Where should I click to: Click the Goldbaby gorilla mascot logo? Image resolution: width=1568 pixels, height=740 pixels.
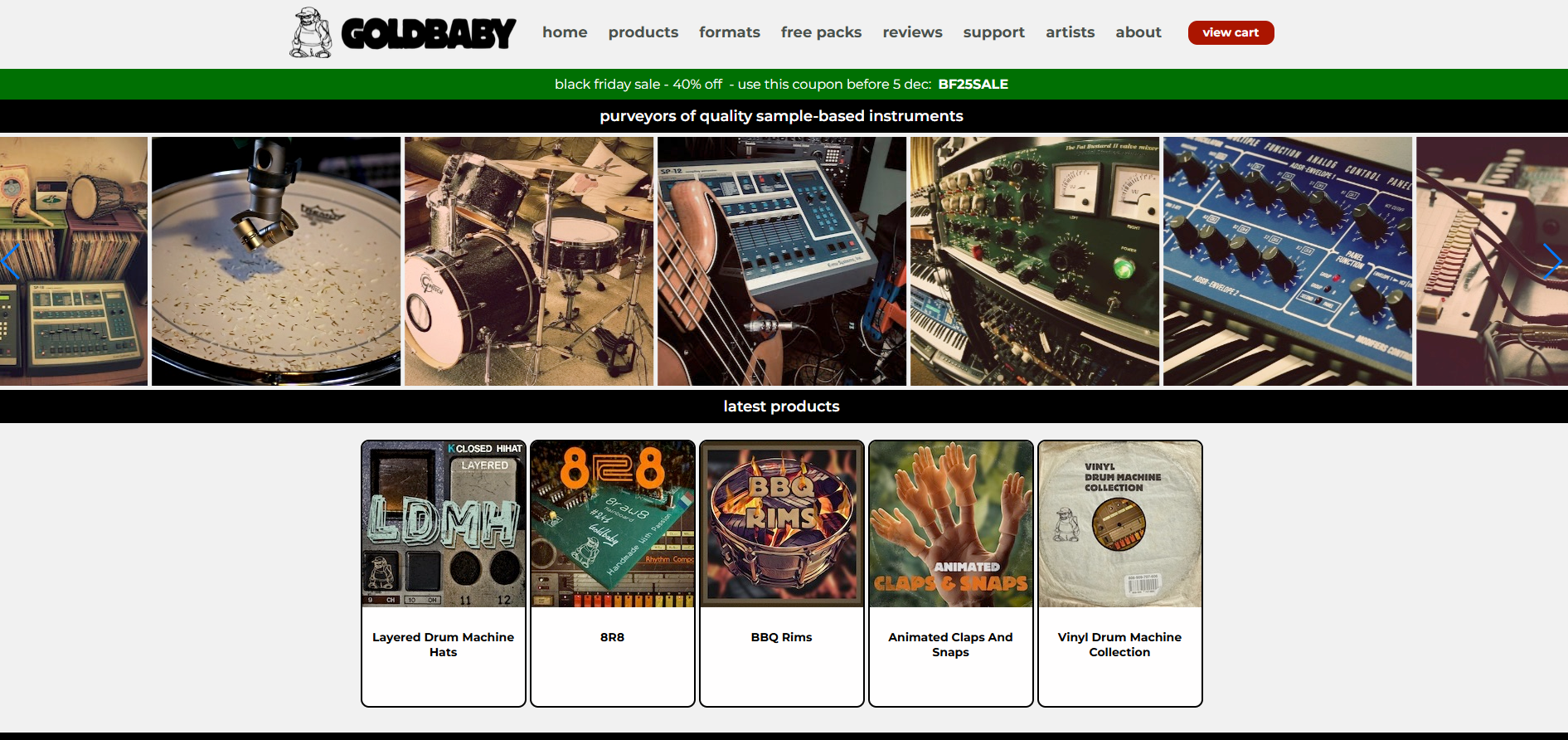point(311,33)
